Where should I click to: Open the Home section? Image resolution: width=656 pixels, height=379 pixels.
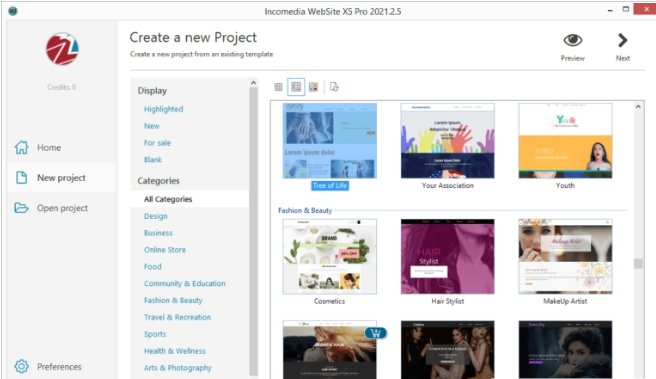tap(49, 147)
